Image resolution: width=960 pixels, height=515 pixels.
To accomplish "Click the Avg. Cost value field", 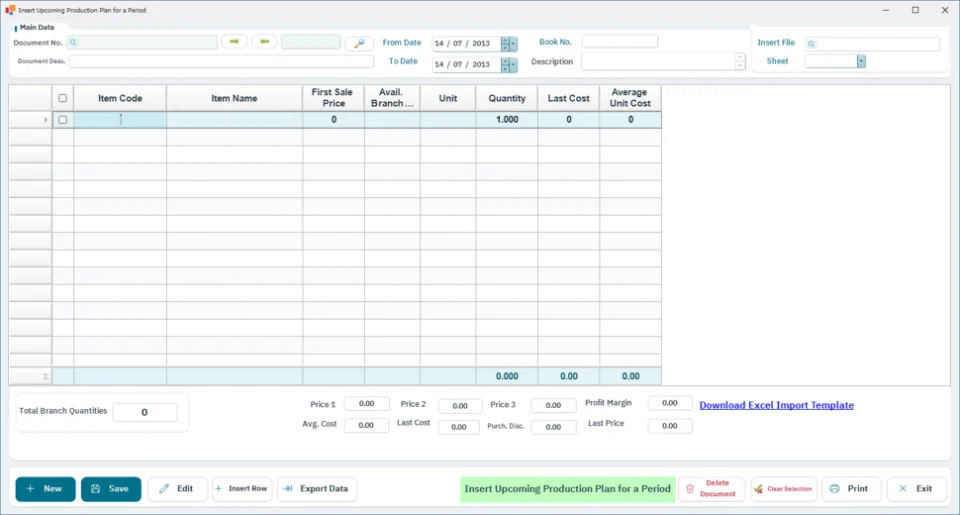I will (366, 425).
